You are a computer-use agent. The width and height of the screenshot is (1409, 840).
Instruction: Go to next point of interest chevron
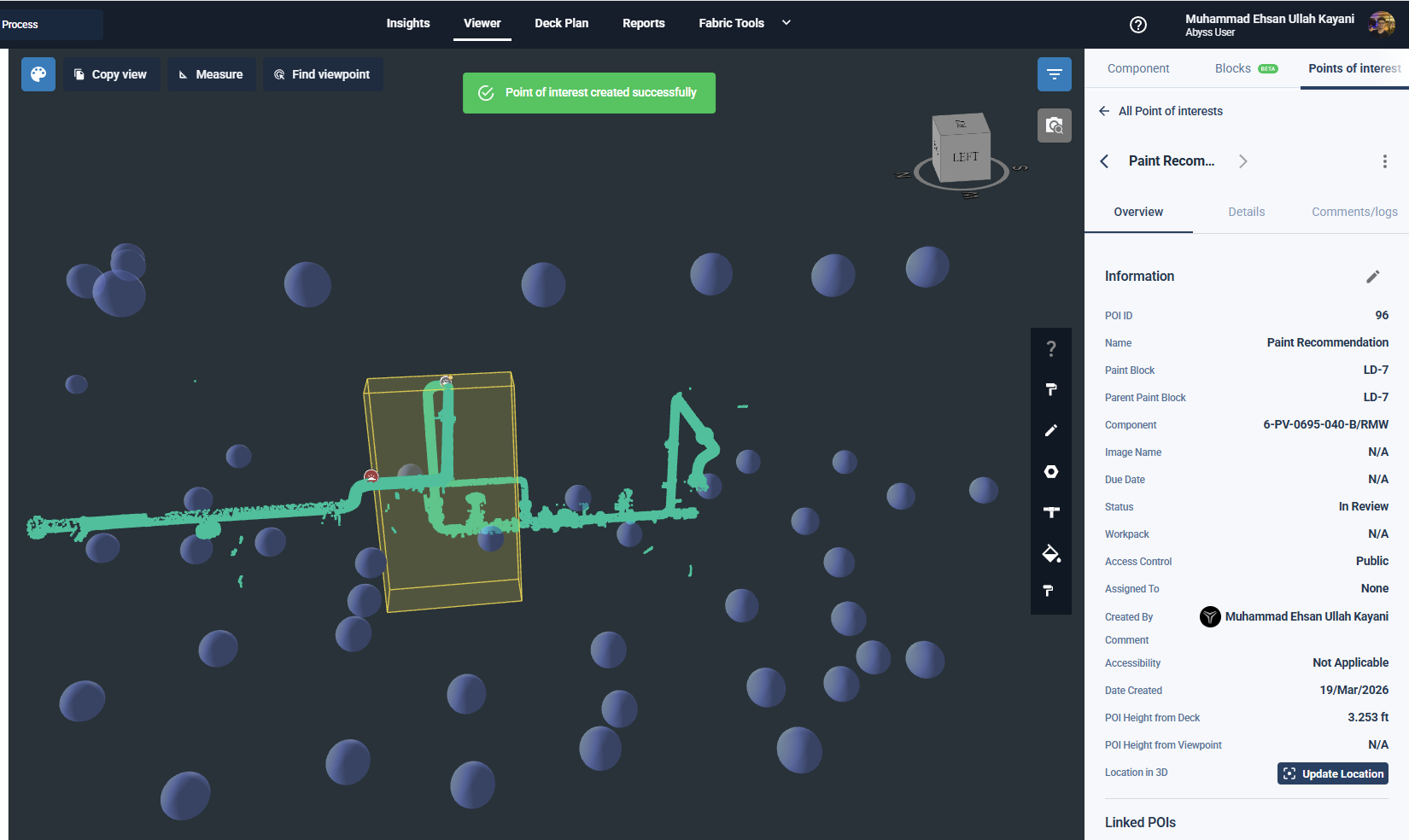1242,161
